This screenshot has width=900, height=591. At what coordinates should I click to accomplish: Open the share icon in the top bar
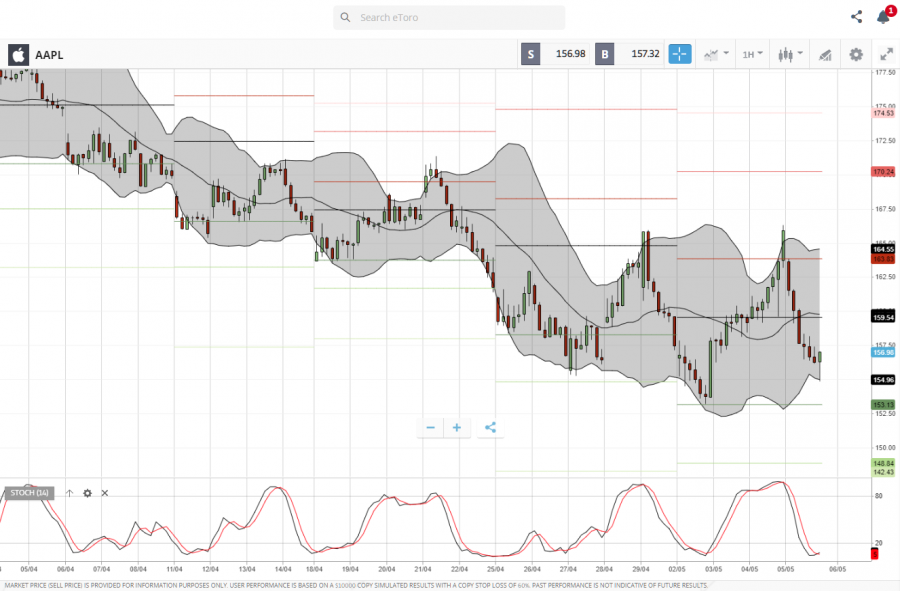pyautogui.click(x=856, y=17)
